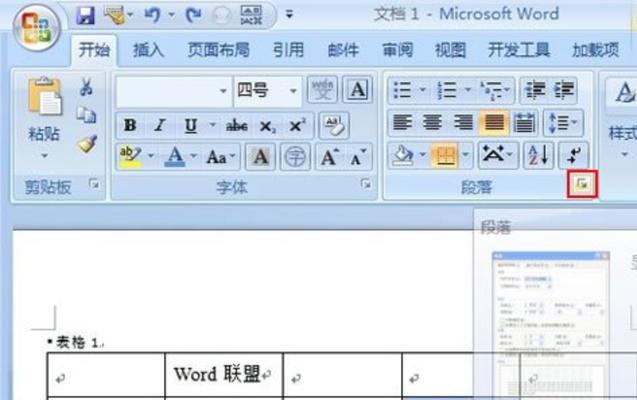Undo the last action
The height and width of the screenshot is (400, 637).
click(153, 15)
